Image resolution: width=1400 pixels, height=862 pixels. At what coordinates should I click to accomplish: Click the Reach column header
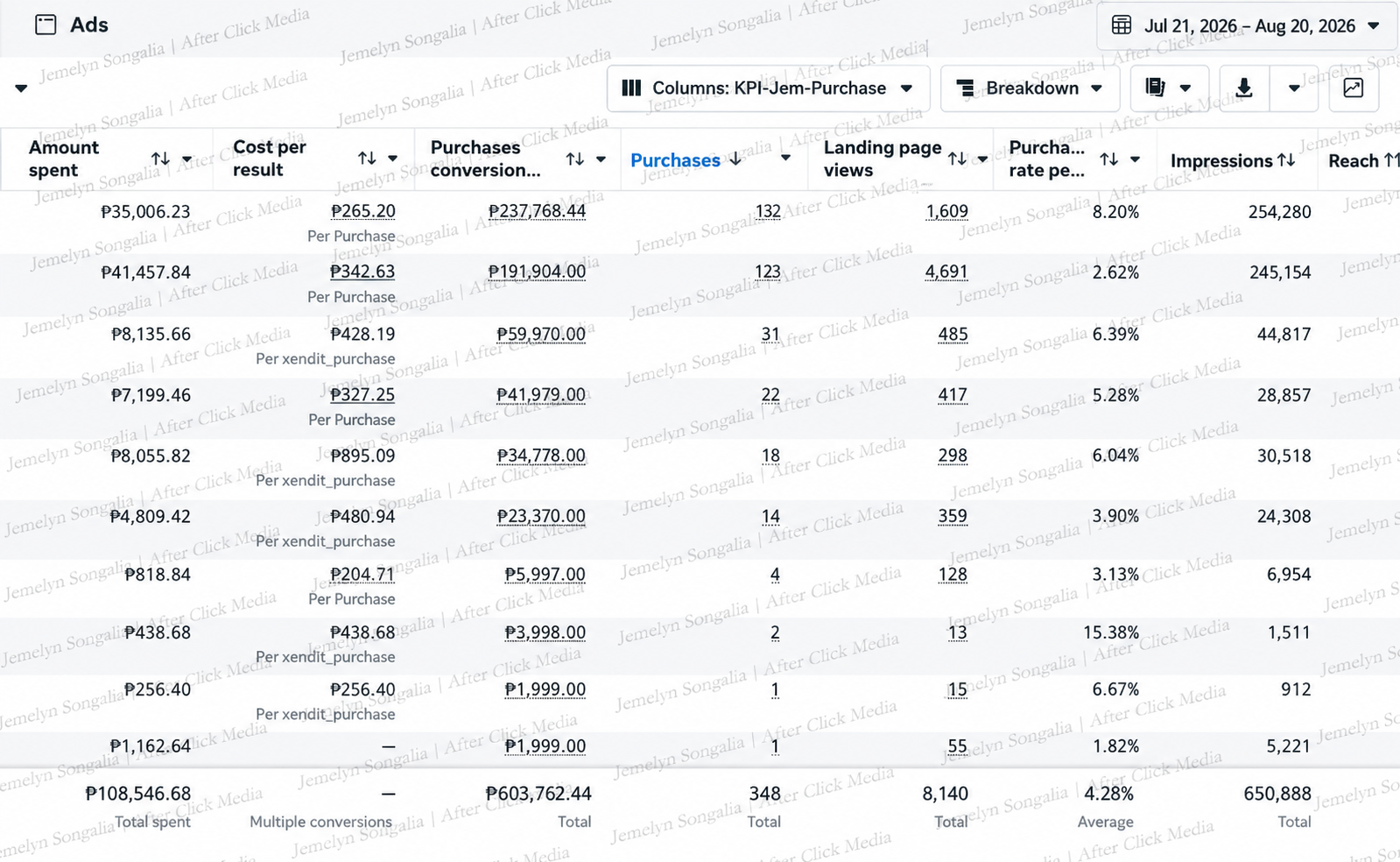(1354, 160)
